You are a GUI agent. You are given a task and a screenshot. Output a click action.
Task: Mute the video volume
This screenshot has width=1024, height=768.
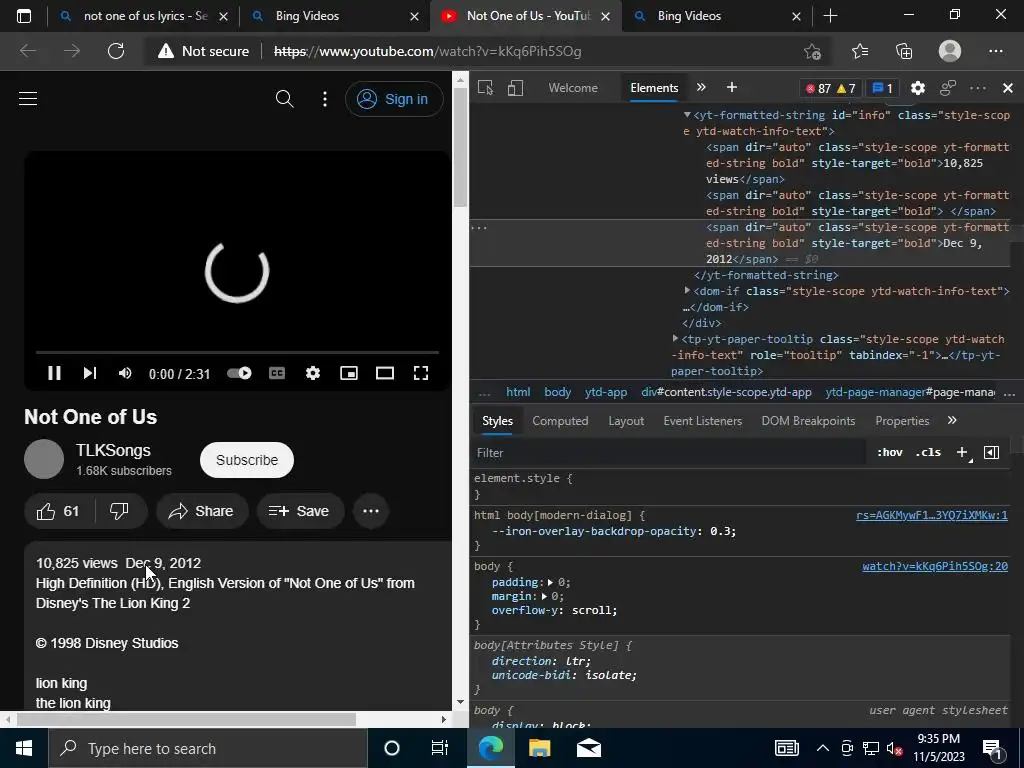click(125, 373)
